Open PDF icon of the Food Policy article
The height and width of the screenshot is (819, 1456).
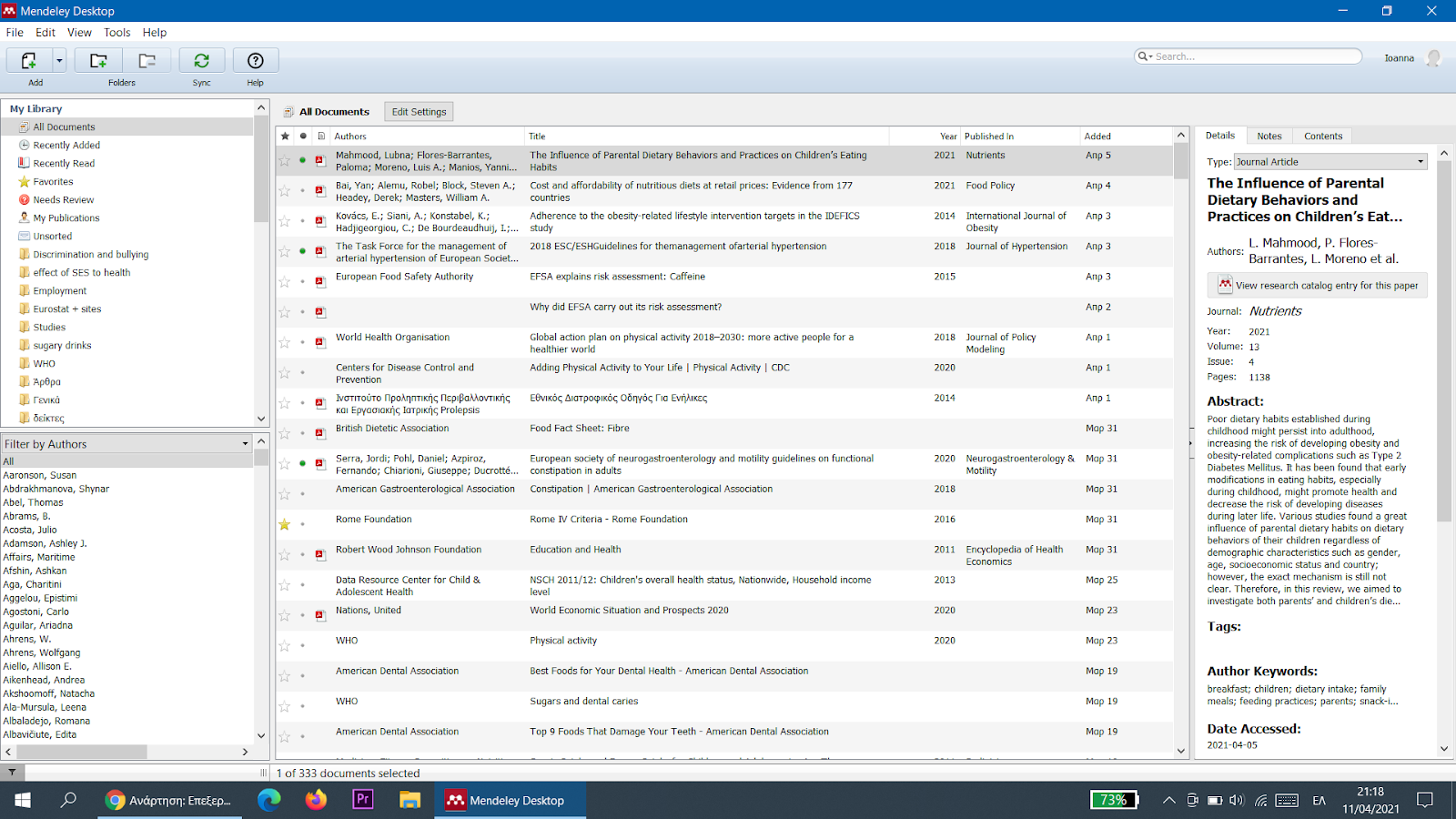pyautogui.click(x=320, y=191)
